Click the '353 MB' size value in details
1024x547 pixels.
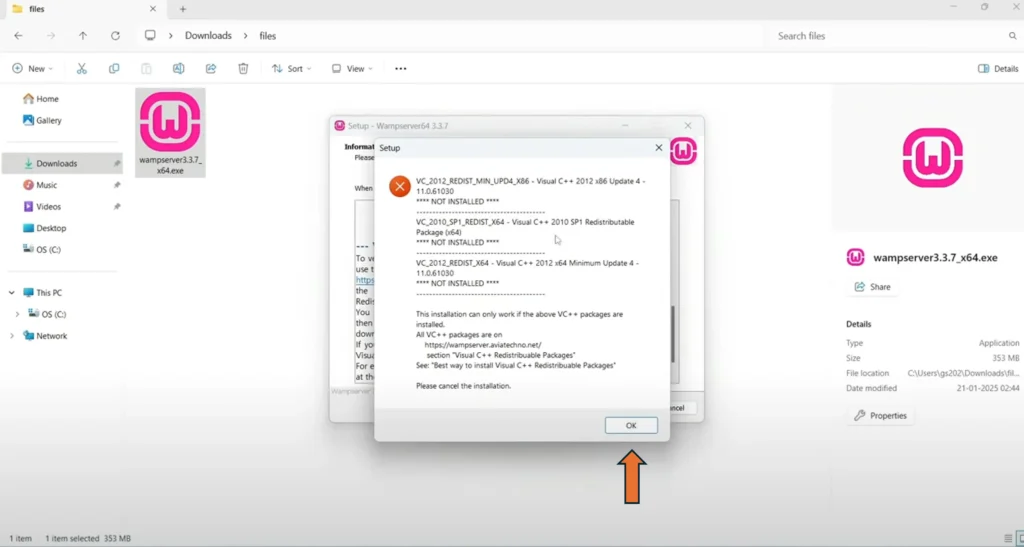pos(1006,358)
